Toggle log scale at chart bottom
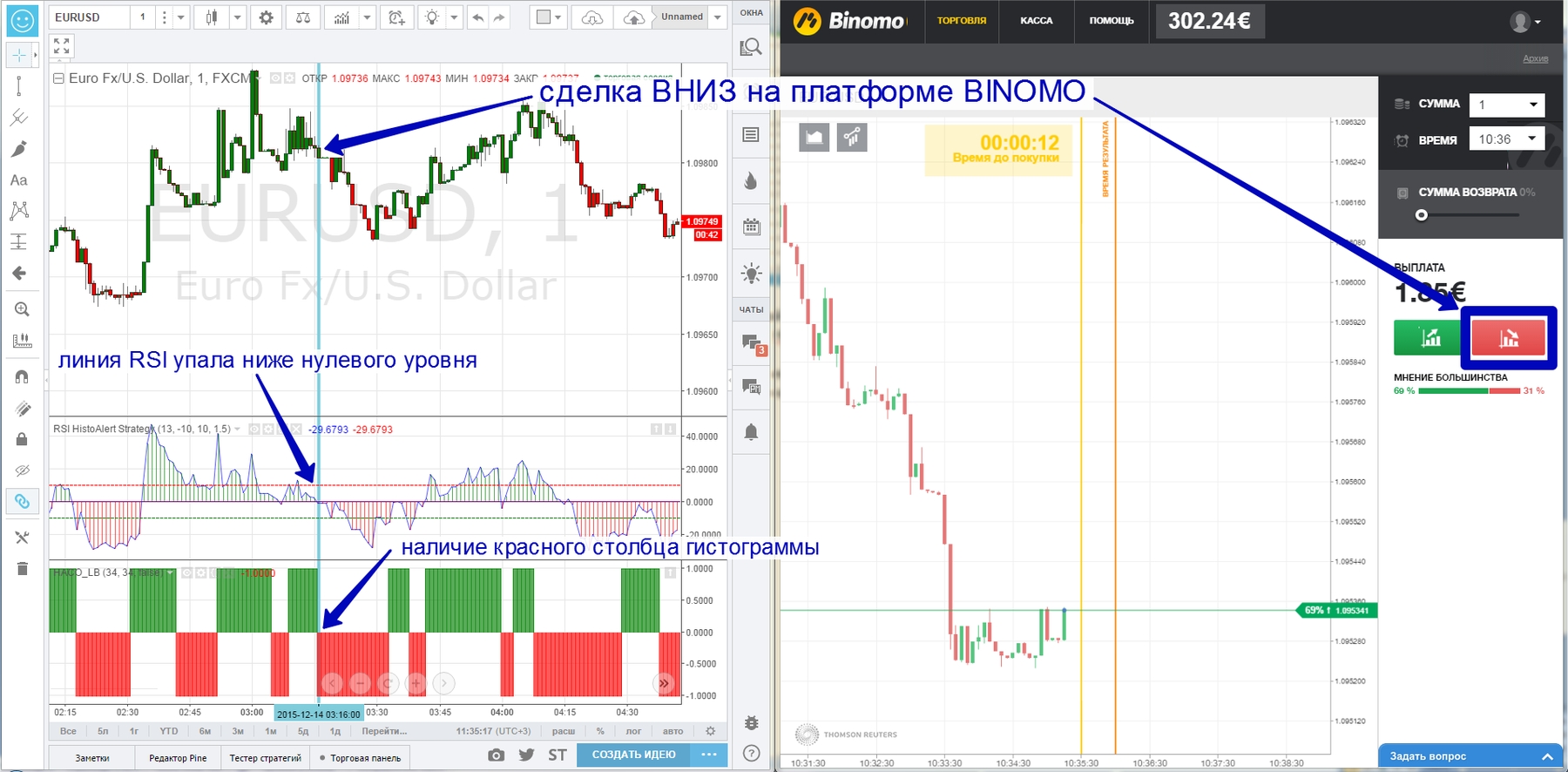Screen dimensions: 1568x772 (x=633, y=731)
